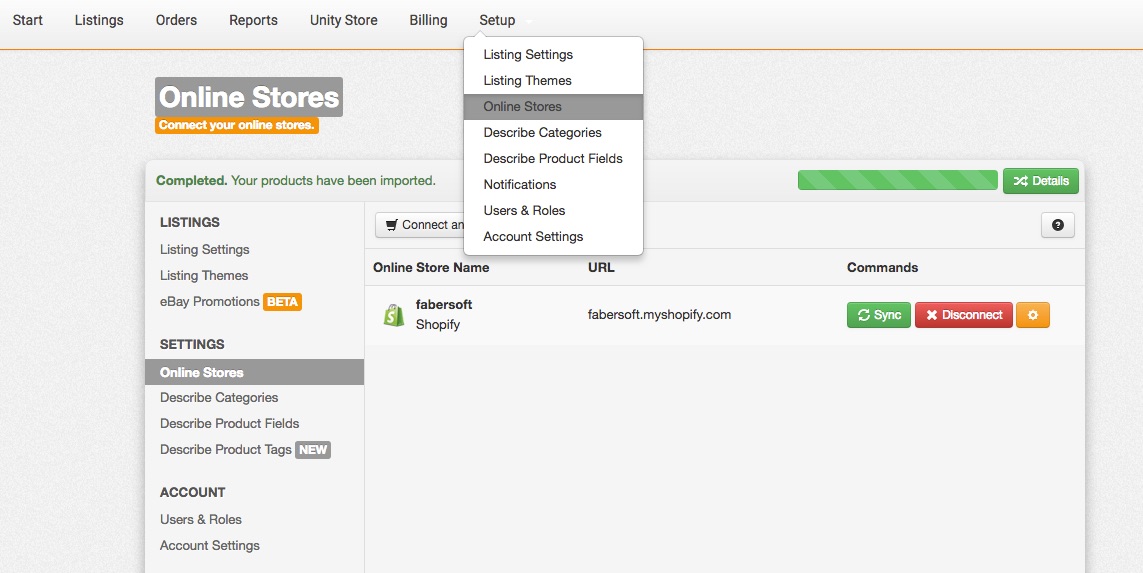The height and width of the screenshot is (573, 1143).
Task: Expand the Setup menu dropdown
Action: [497, 20]
